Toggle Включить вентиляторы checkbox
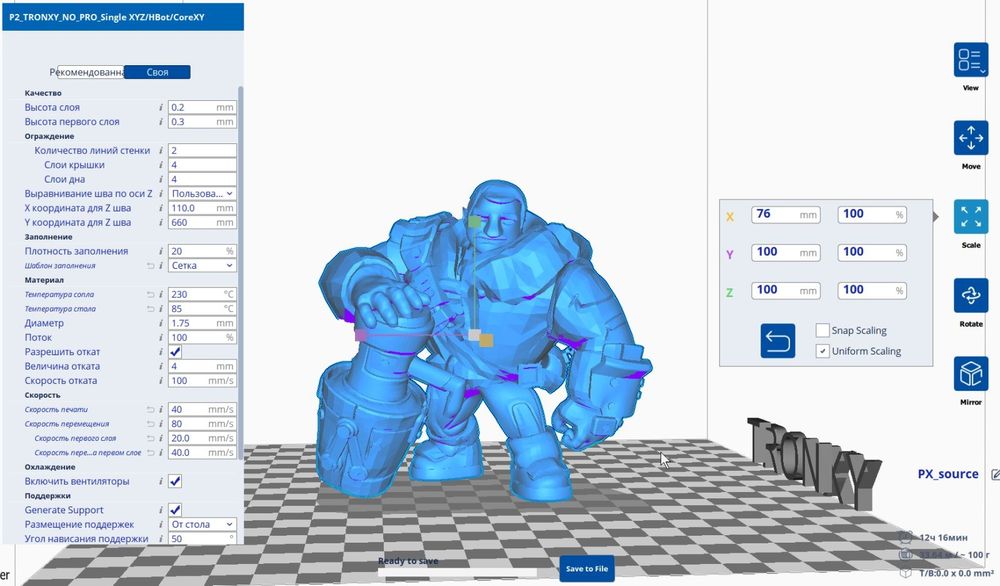The image size is (1000, 586). tap(175, 481)
